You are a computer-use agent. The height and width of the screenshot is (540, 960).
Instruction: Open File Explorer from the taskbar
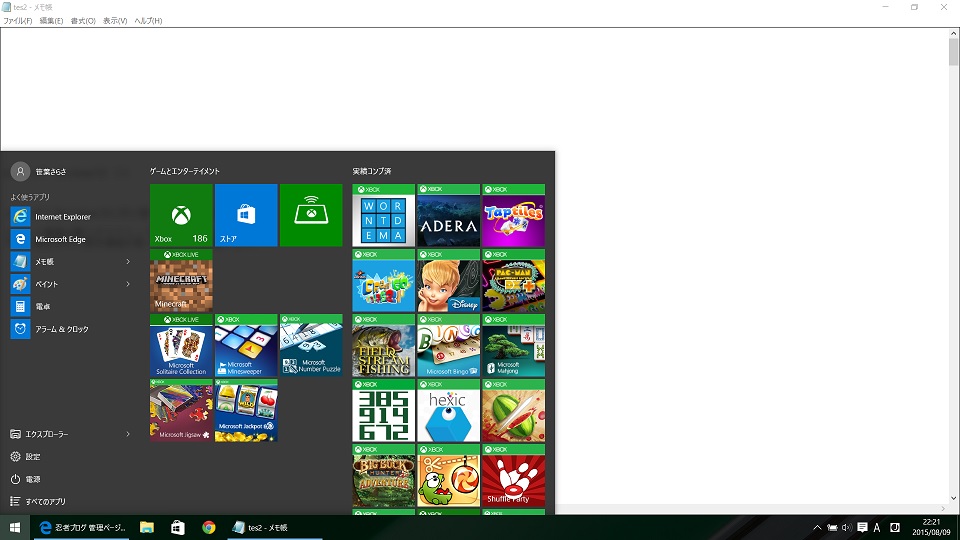click(147, 527)
